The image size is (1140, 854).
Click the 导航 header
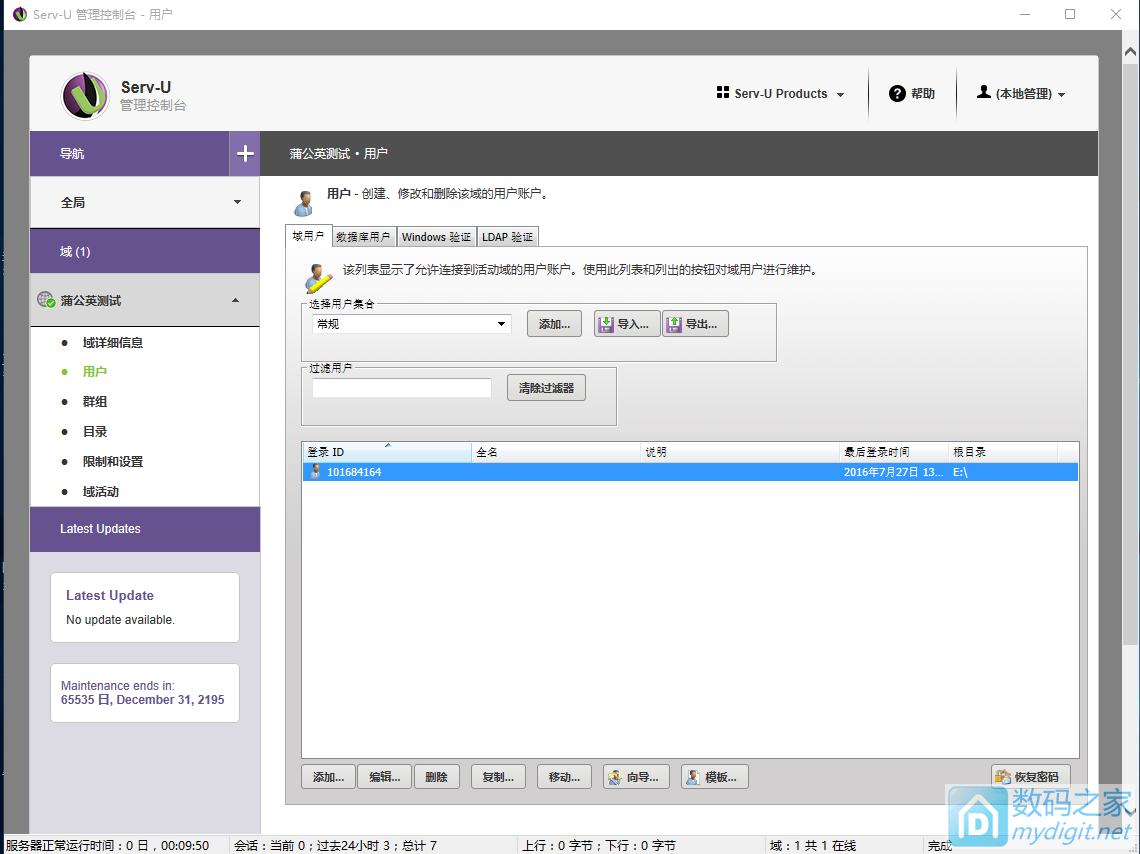pos(129,153)
